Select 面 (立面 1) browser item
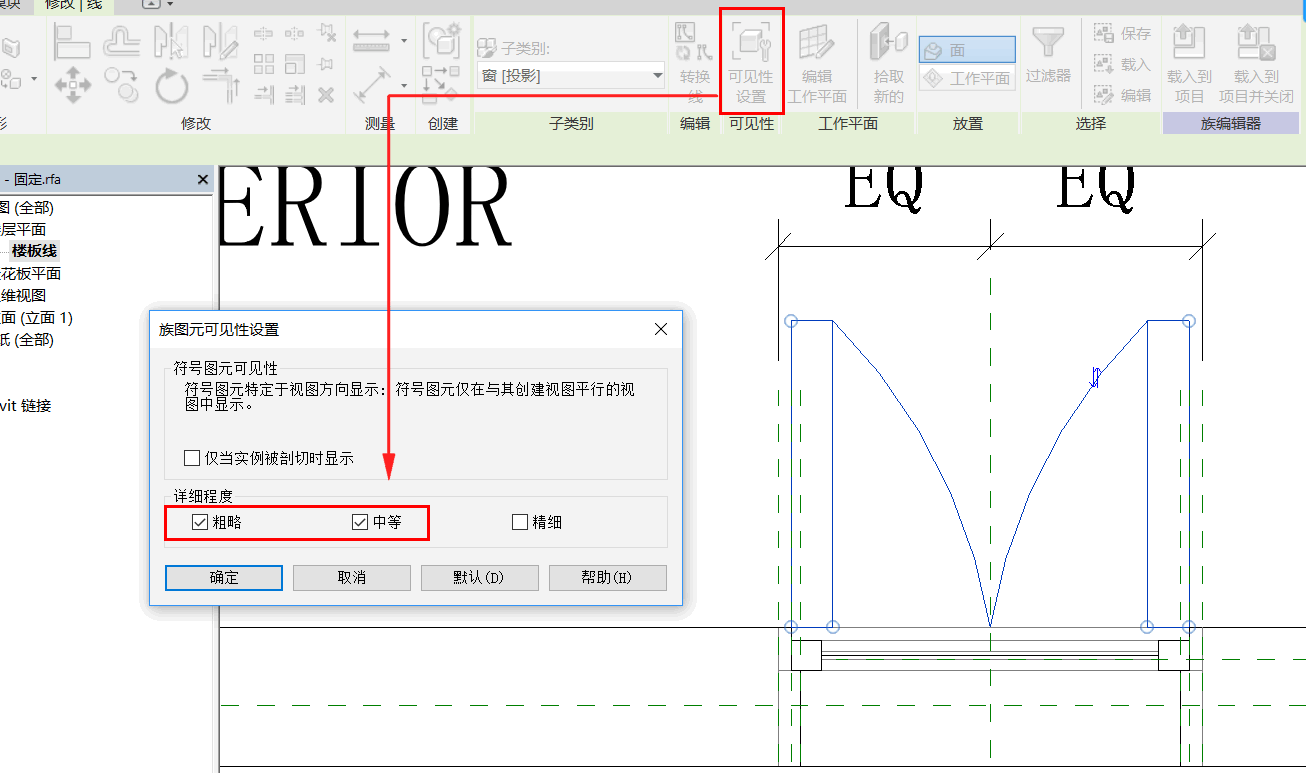Viewport: 1306px width, 773px height. [x=37, y=318]
